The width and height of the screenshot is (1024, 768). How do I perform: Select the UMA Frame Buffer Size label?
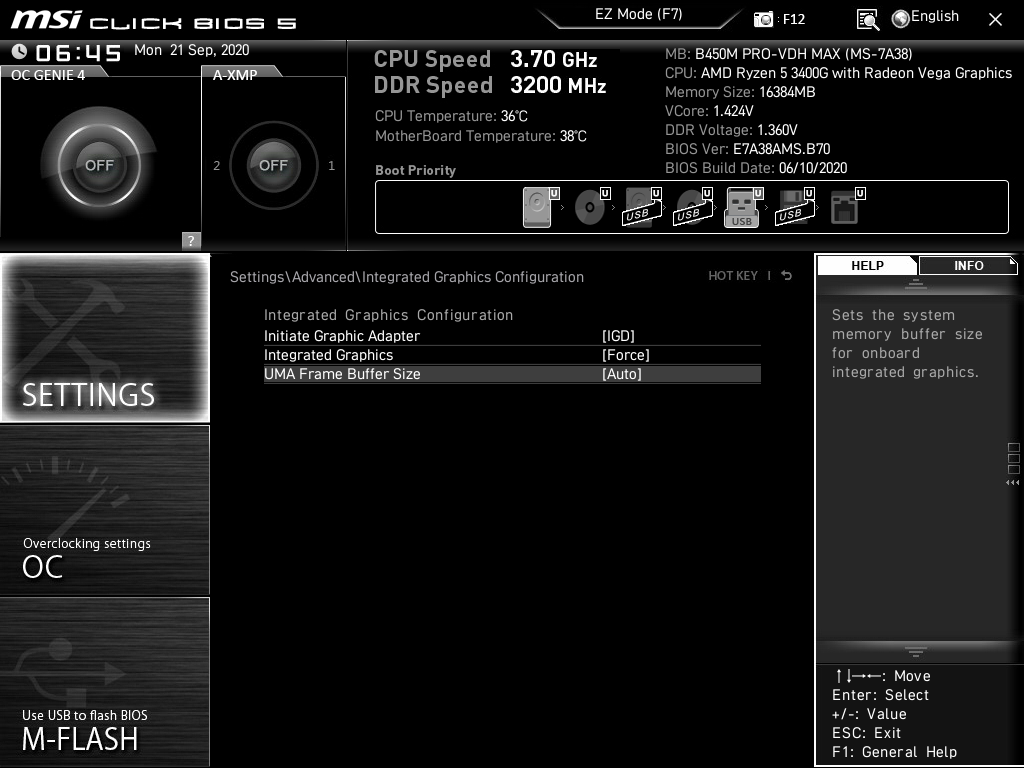[342, 374]
